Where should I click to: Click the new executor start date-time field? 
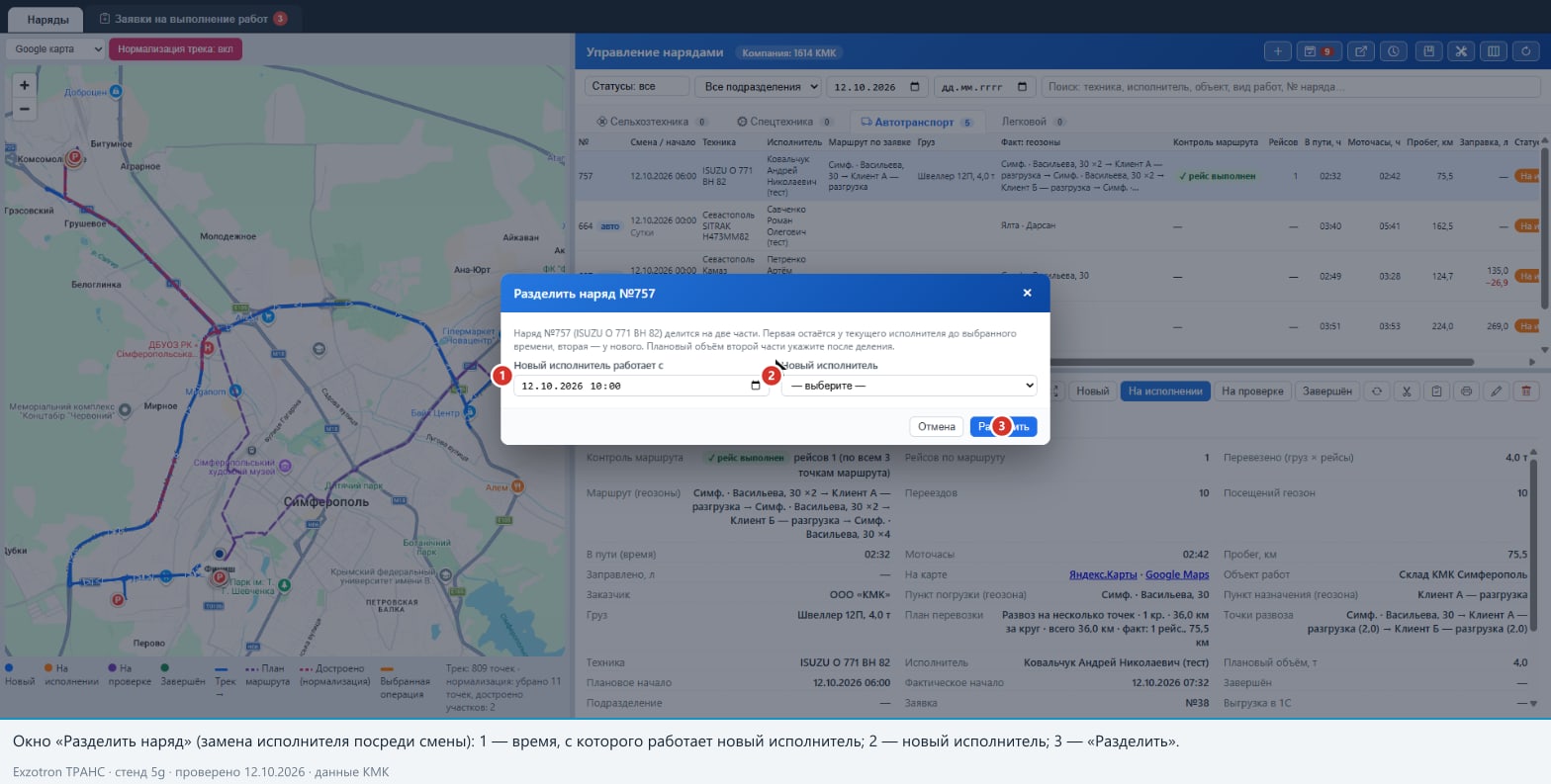(x=641, y=386)
